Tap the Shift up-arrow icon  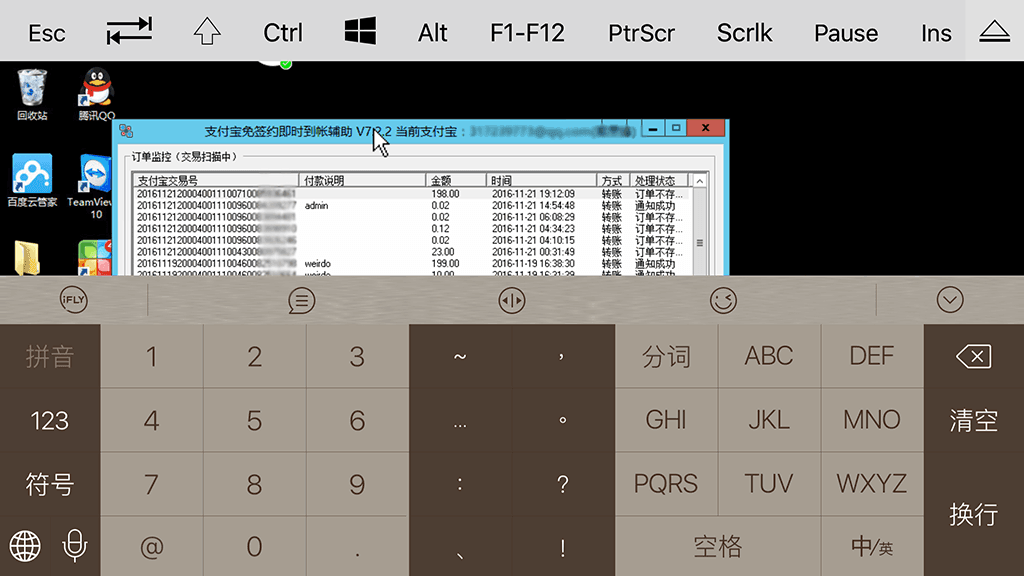207,31
